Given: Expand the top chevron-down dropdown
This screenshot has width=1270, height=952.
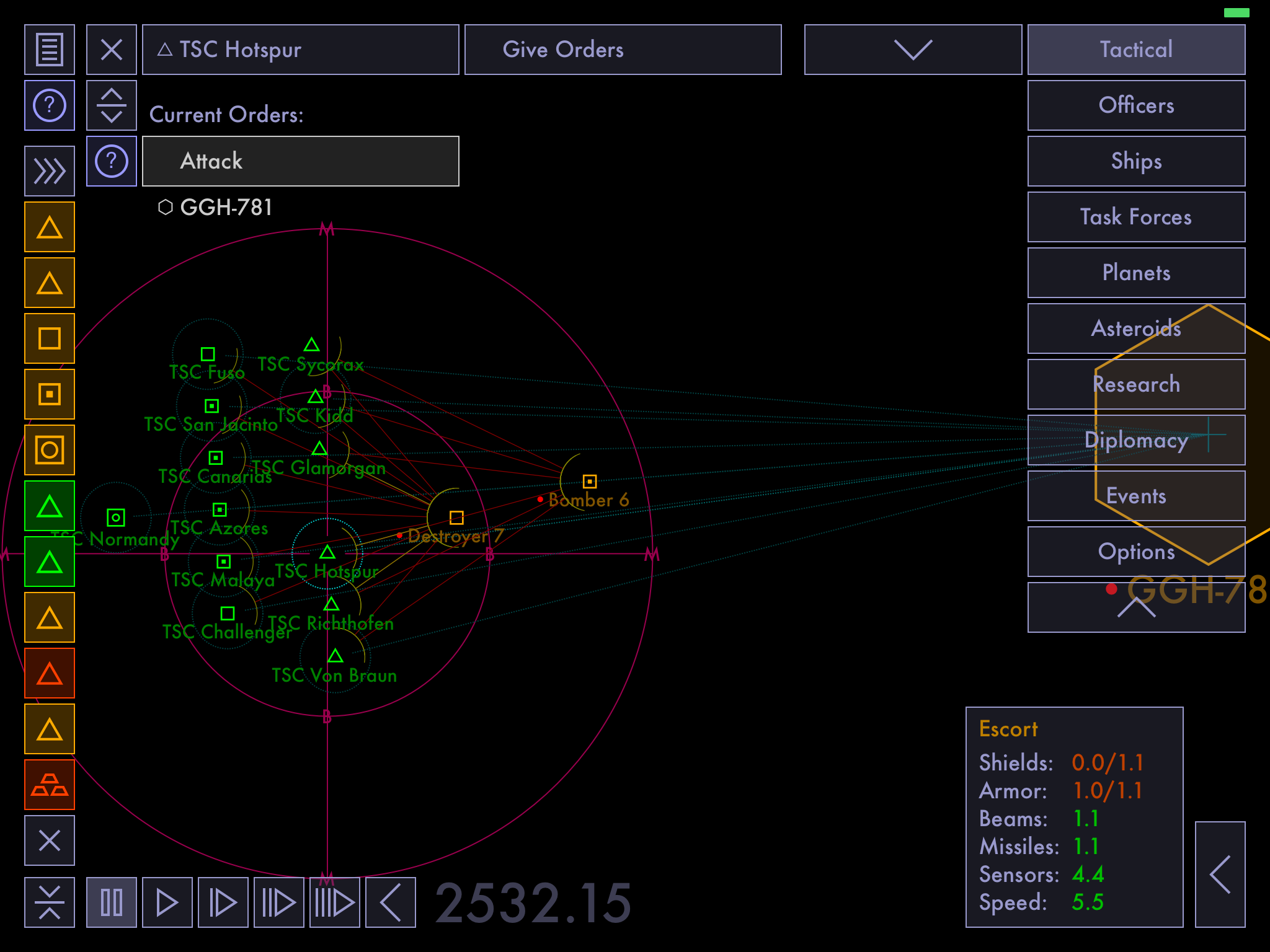Looking at the screenshot, I should 913,50.
